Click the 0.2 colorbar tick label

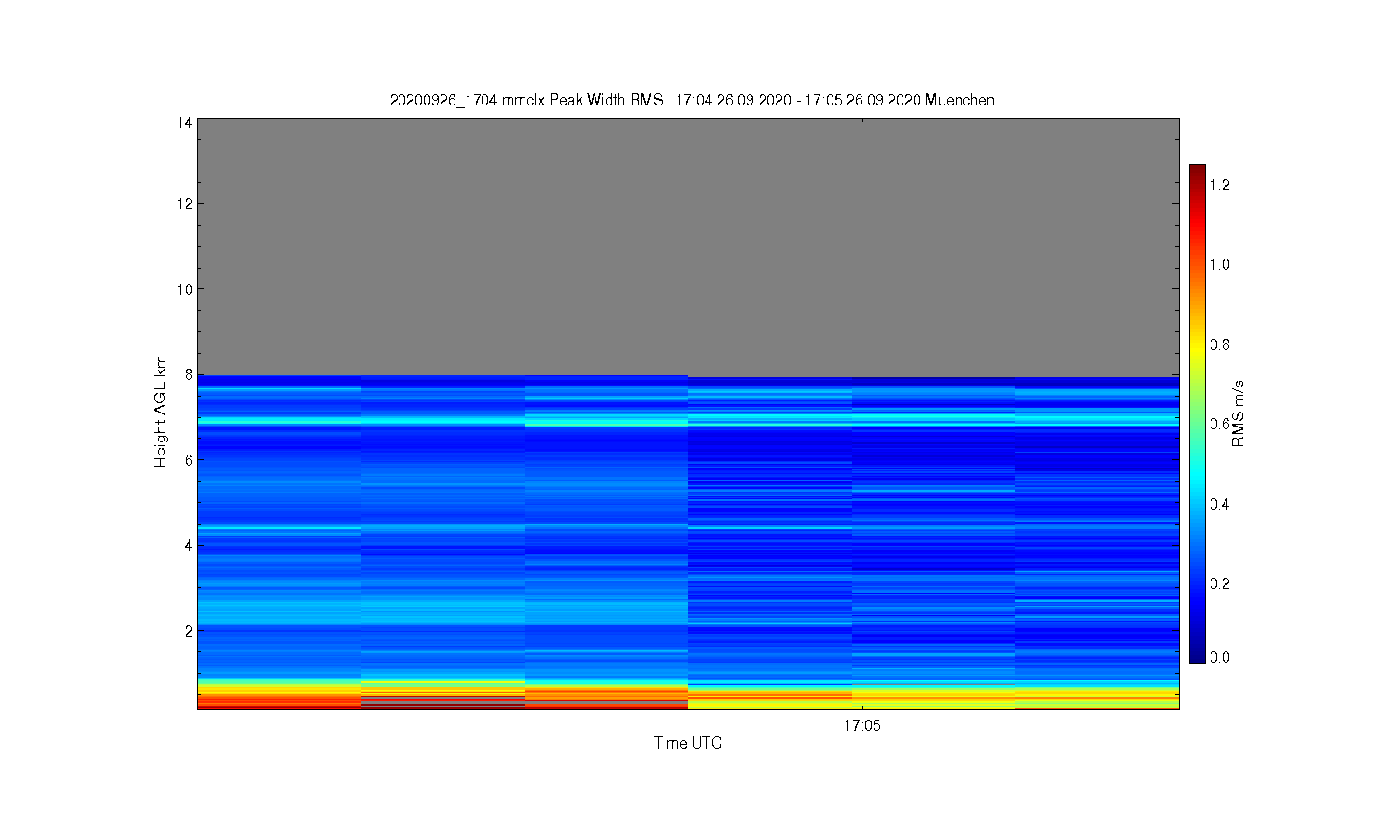click(1220, 583)
